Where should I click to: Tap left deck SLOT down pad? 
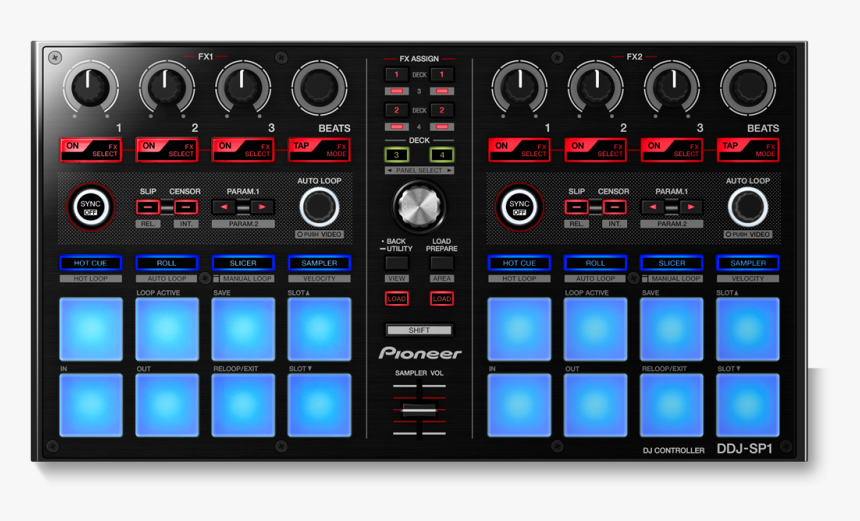(320, 405)
